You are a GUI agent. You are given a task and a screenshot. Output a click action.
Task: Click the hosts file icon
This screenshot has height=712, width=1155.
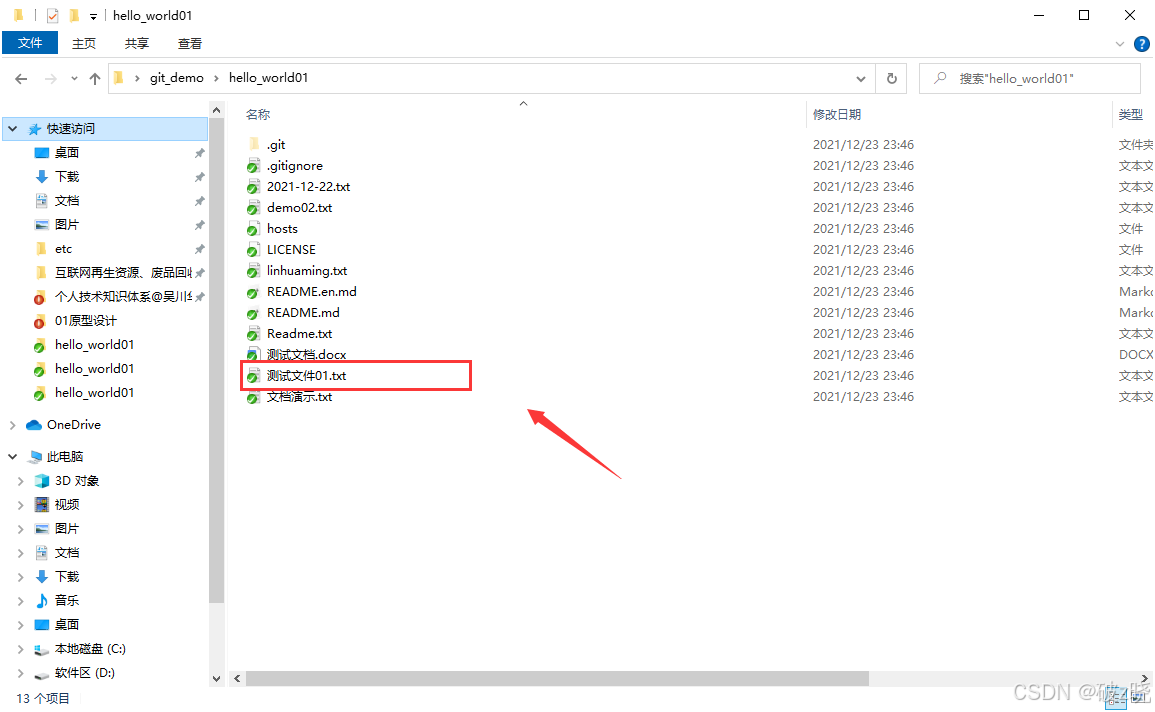[x=253, y=229]
